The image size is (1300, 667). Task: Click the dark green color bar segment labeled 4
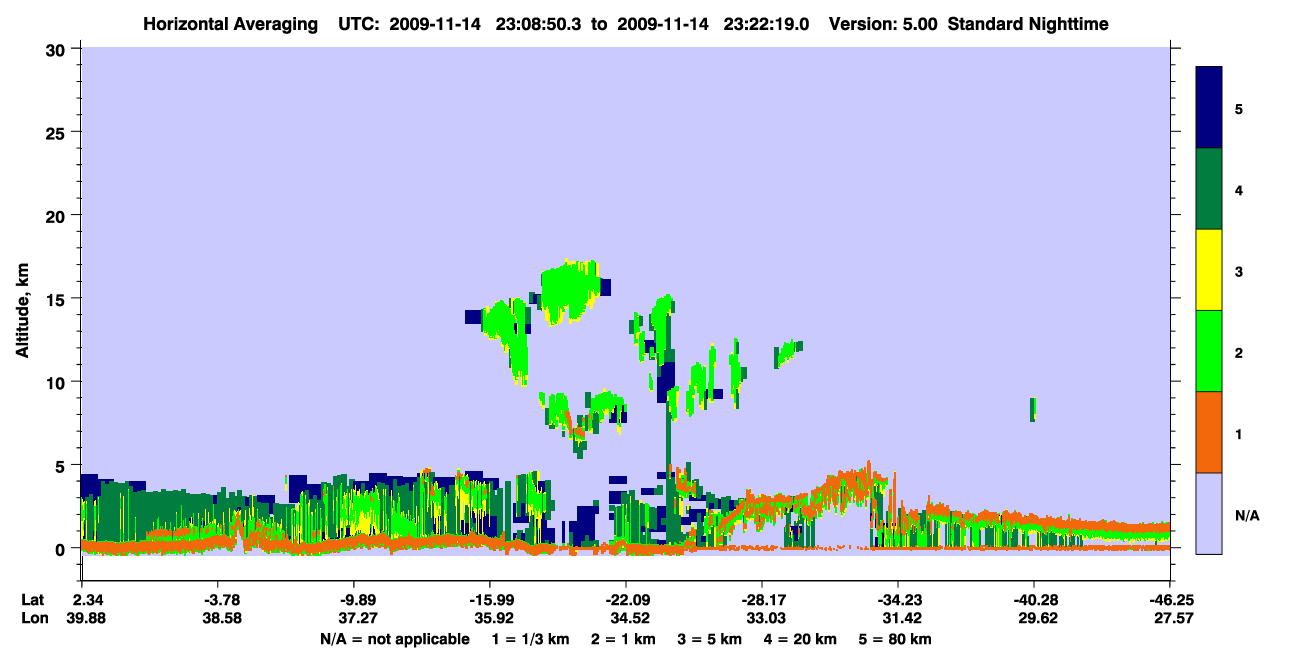1209,189
